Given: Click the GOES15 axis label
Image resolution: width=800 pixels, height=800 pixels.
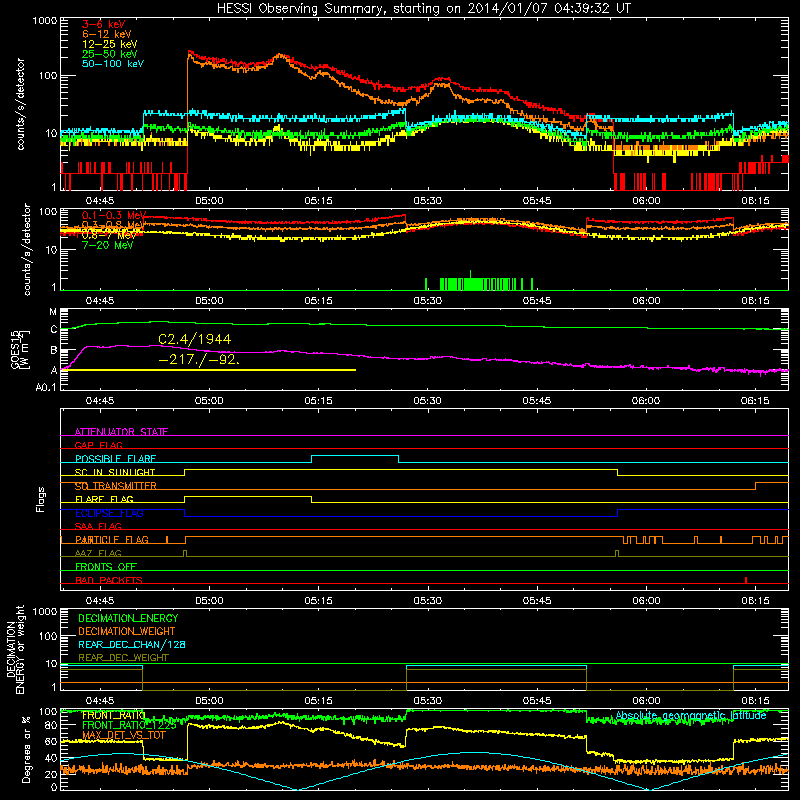Looking at the screenshot, I should tap(20, 349).
